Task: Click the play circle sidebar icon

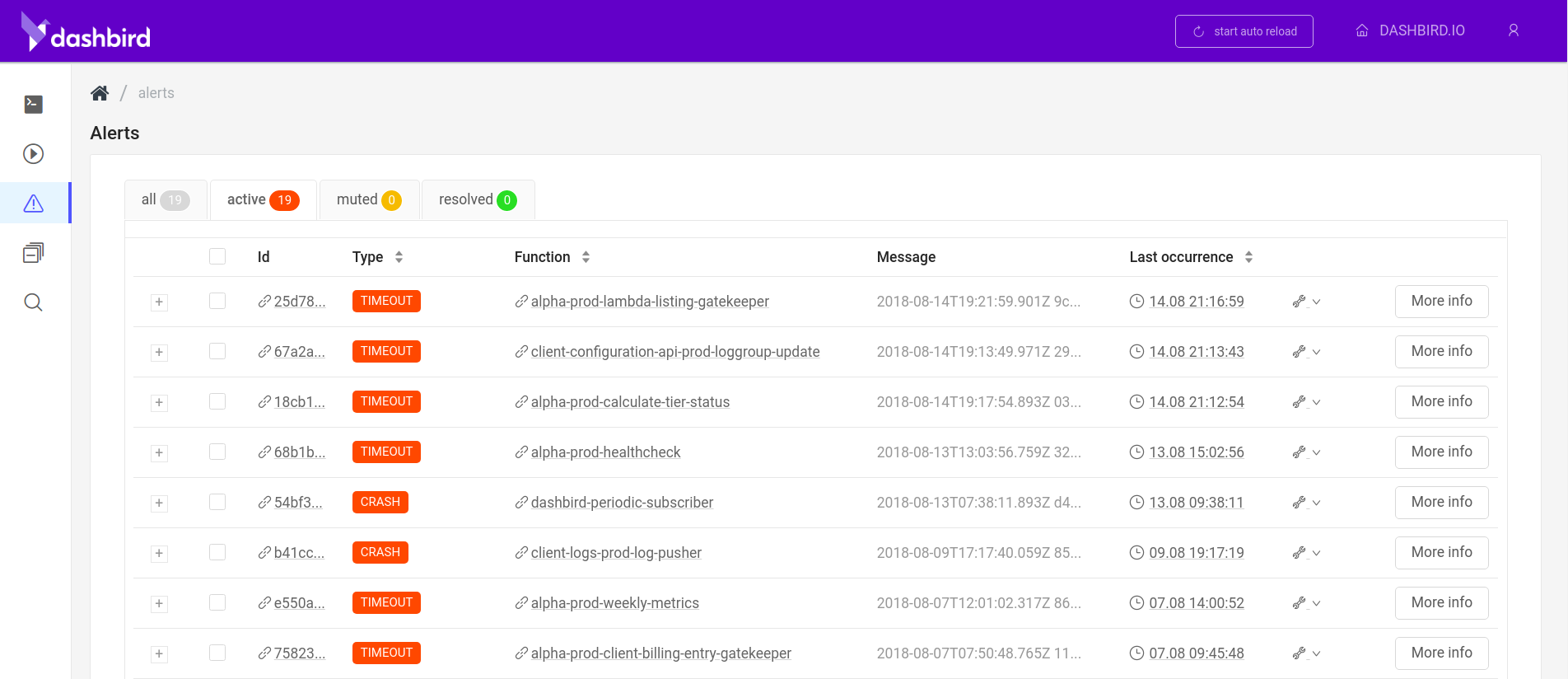Action: 34,154
